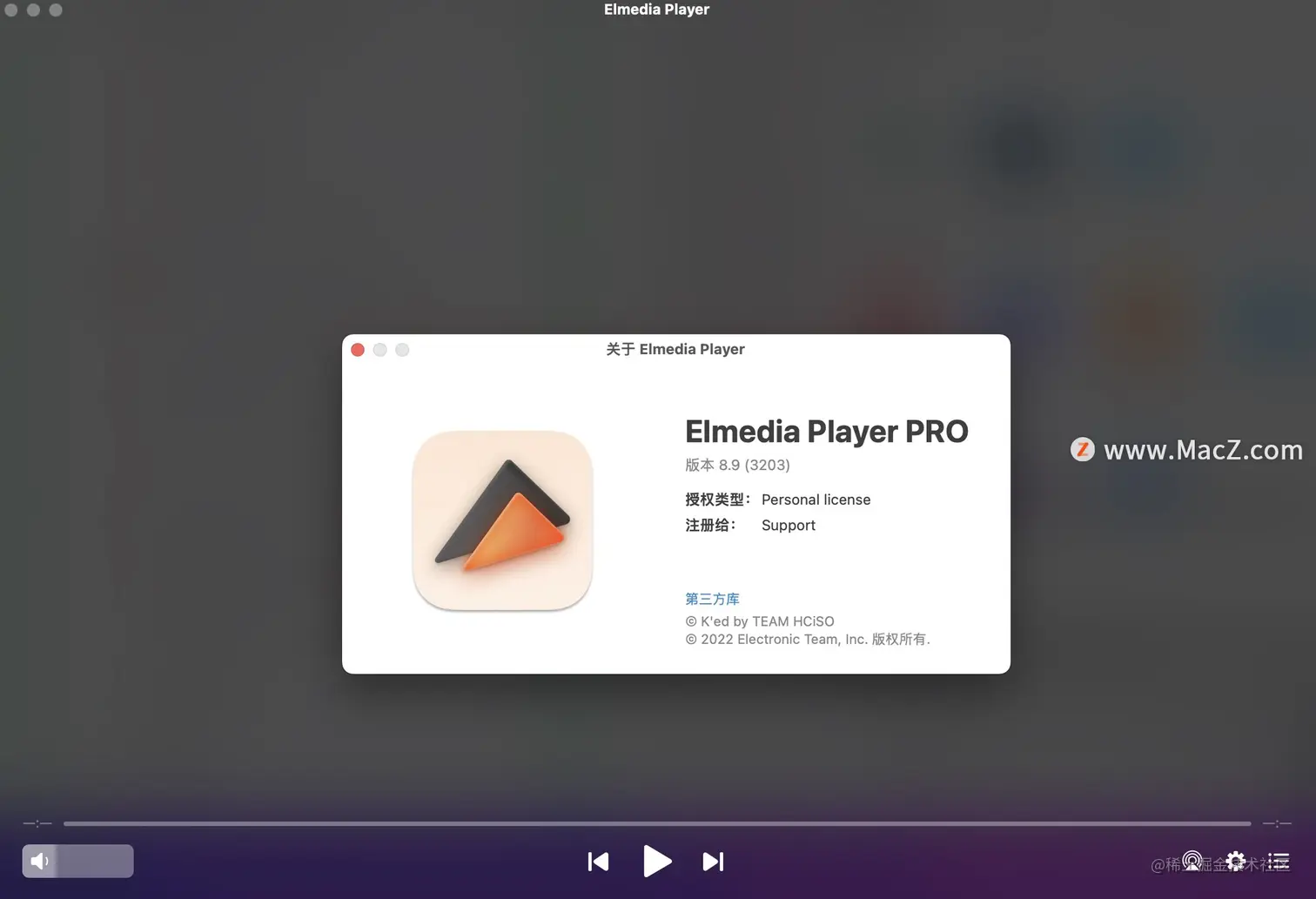The width and height of the screenshot is (1316, 899).
Task: Click the K'ed by TEAM HCiSO line
Action: click(760, 621)
